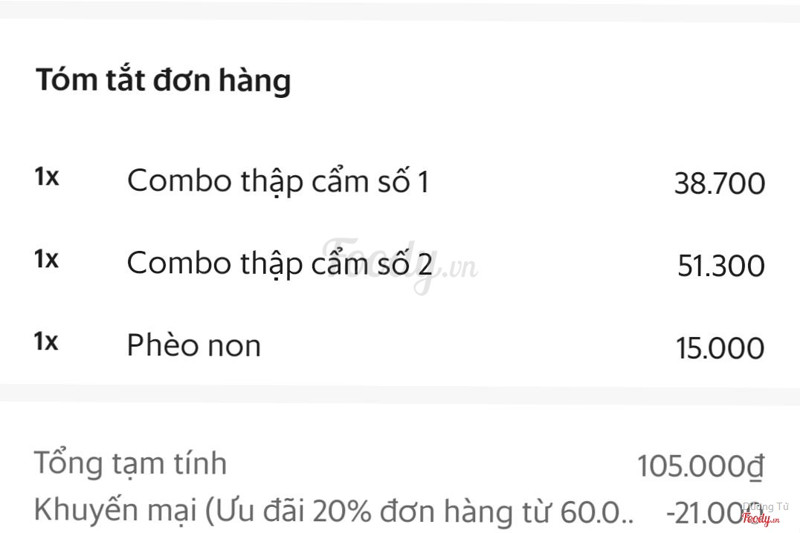Click the 38.700 price
This screenshot has height=533, width=800.
point(719,184)
